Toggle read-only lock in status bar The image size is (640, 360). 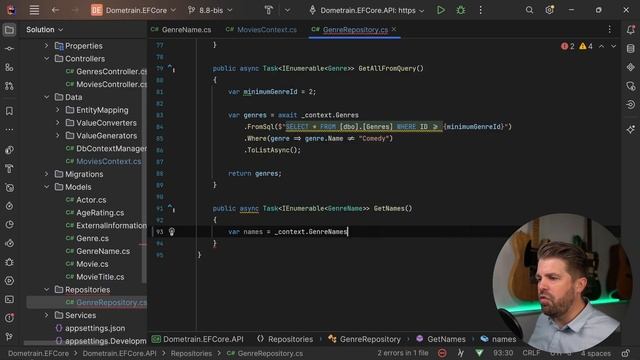click(626, 353)
